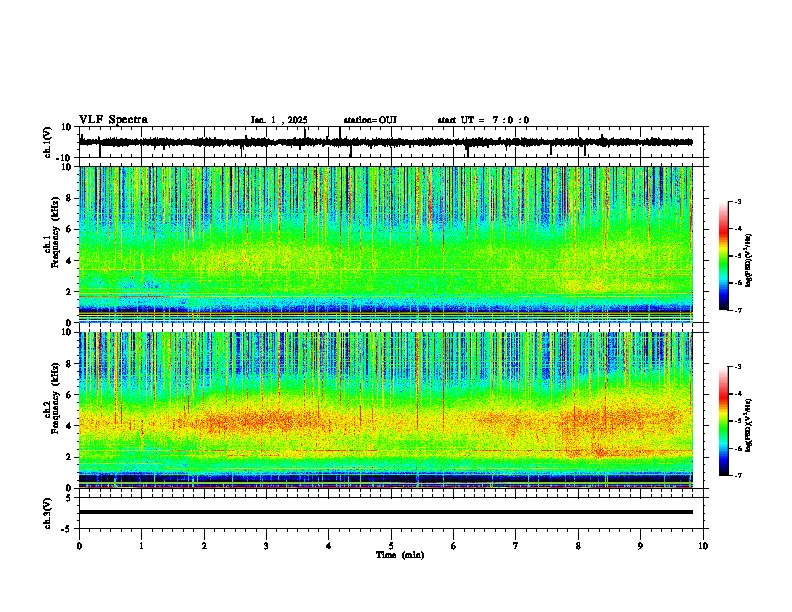Image resolution: width=792 pixels, height=612 pixels.
Task: Click the 'start UT = 7:0:0' label
Action: pyautogui.click(x=483, y=120)
